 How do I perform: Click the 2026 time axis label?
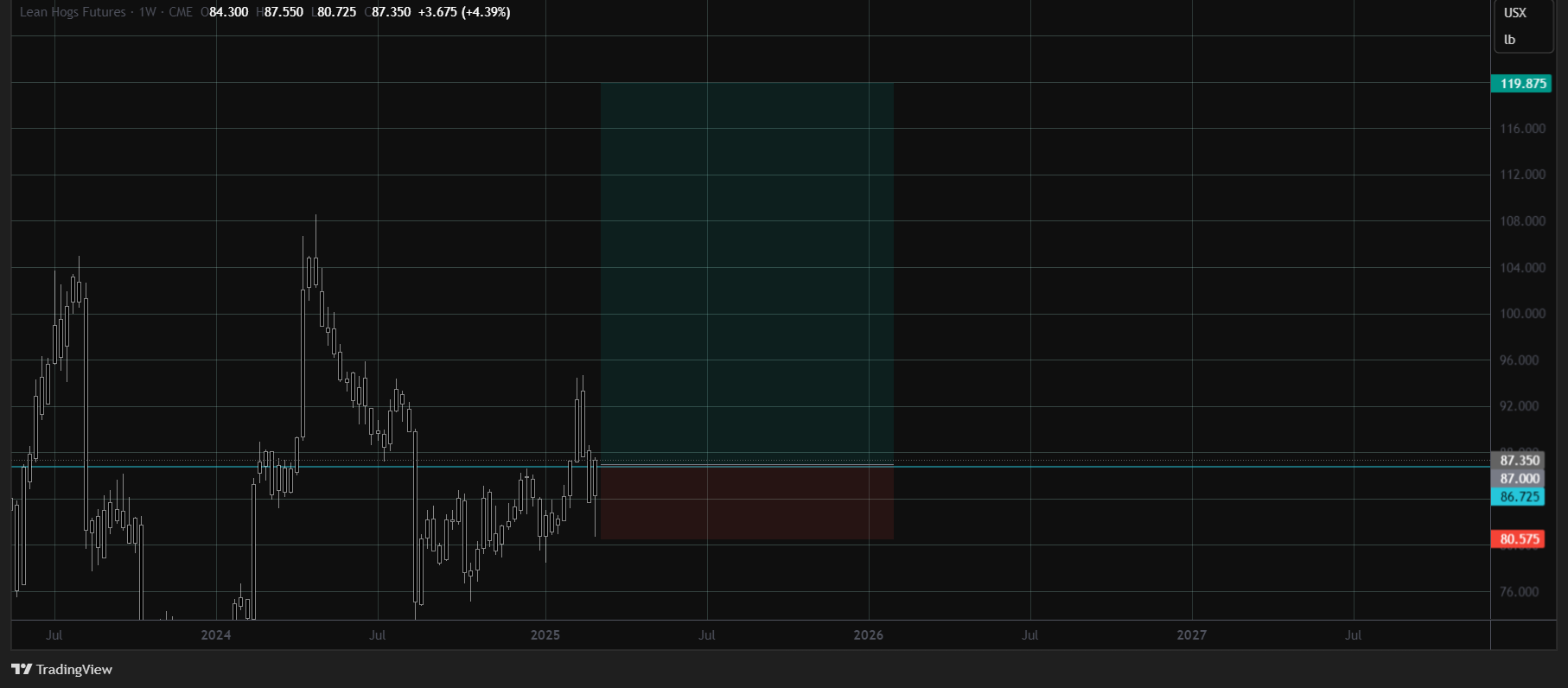(x=869, y=635)
